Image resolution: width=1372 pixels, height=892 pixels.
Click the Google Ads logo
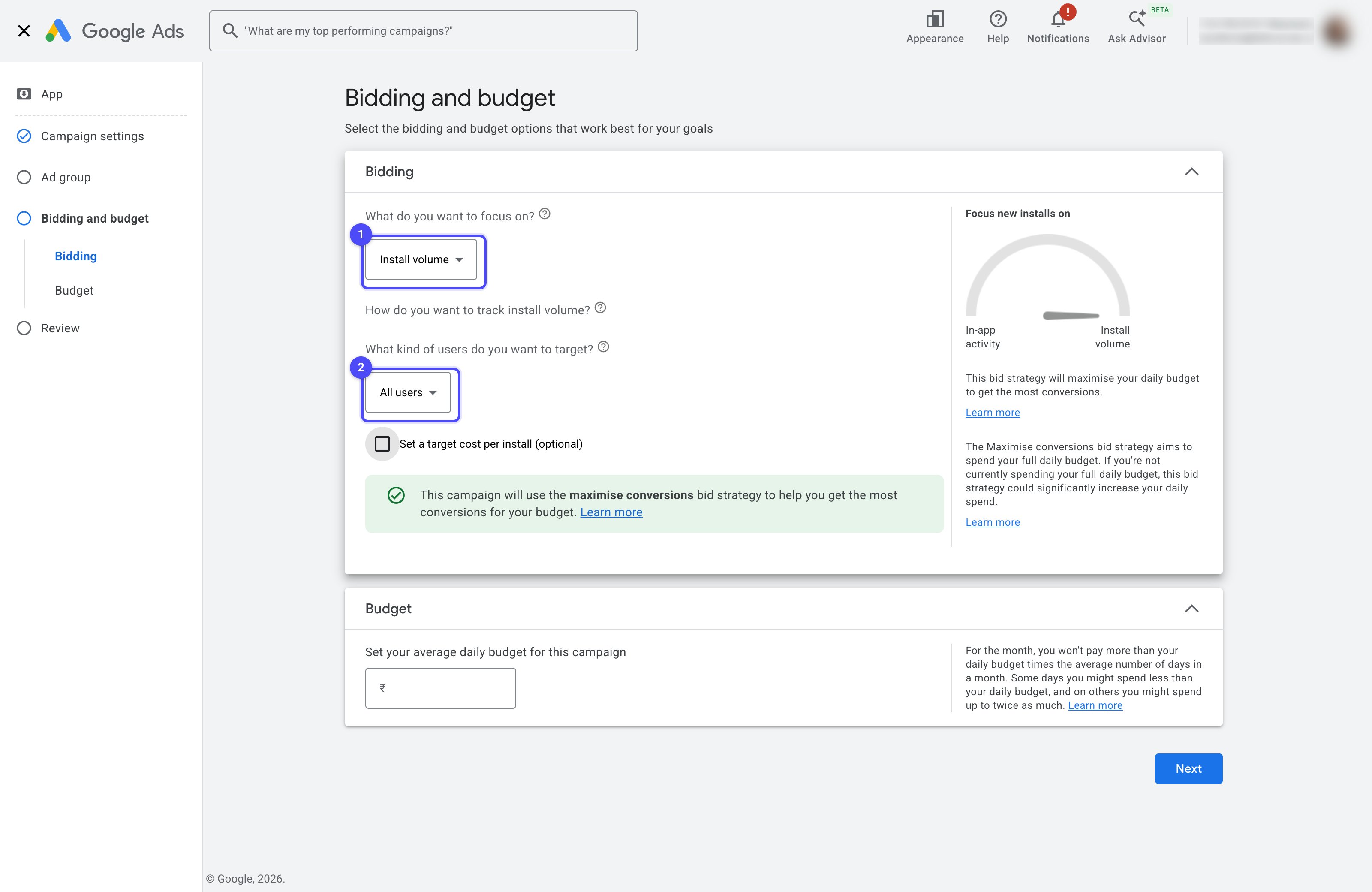tap(115, 30)
